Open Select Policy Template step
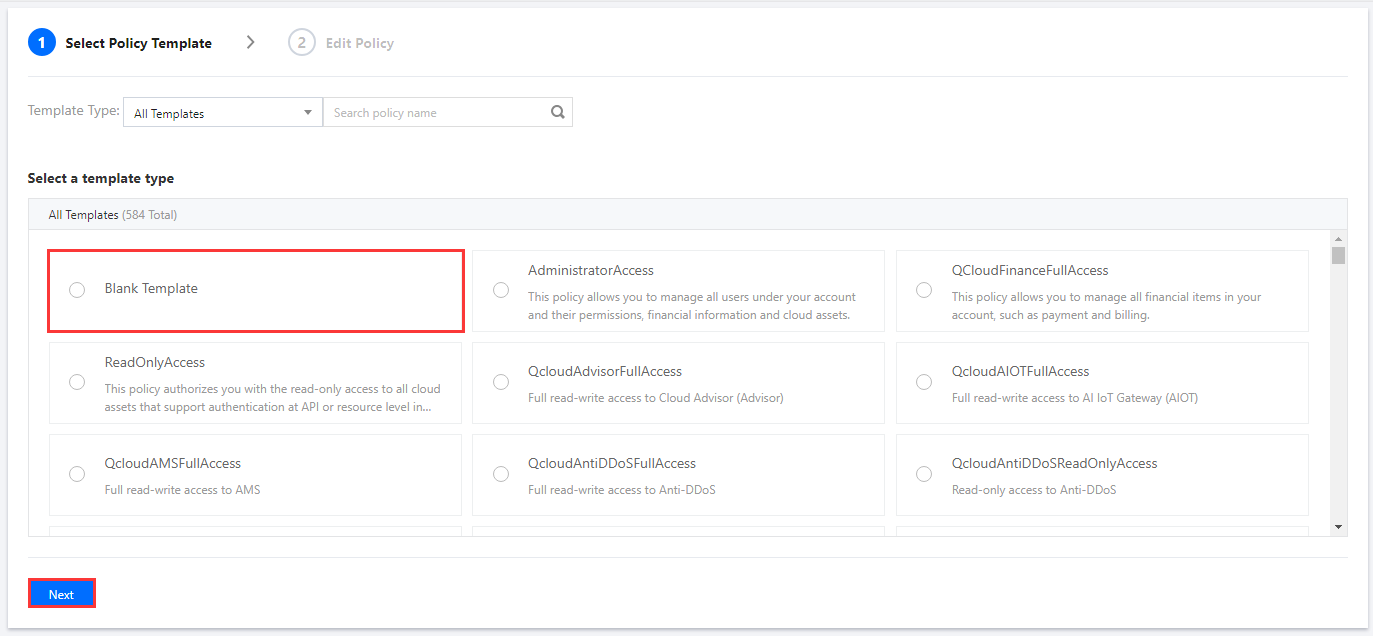The image size is (1373, 636). point(138,43)
